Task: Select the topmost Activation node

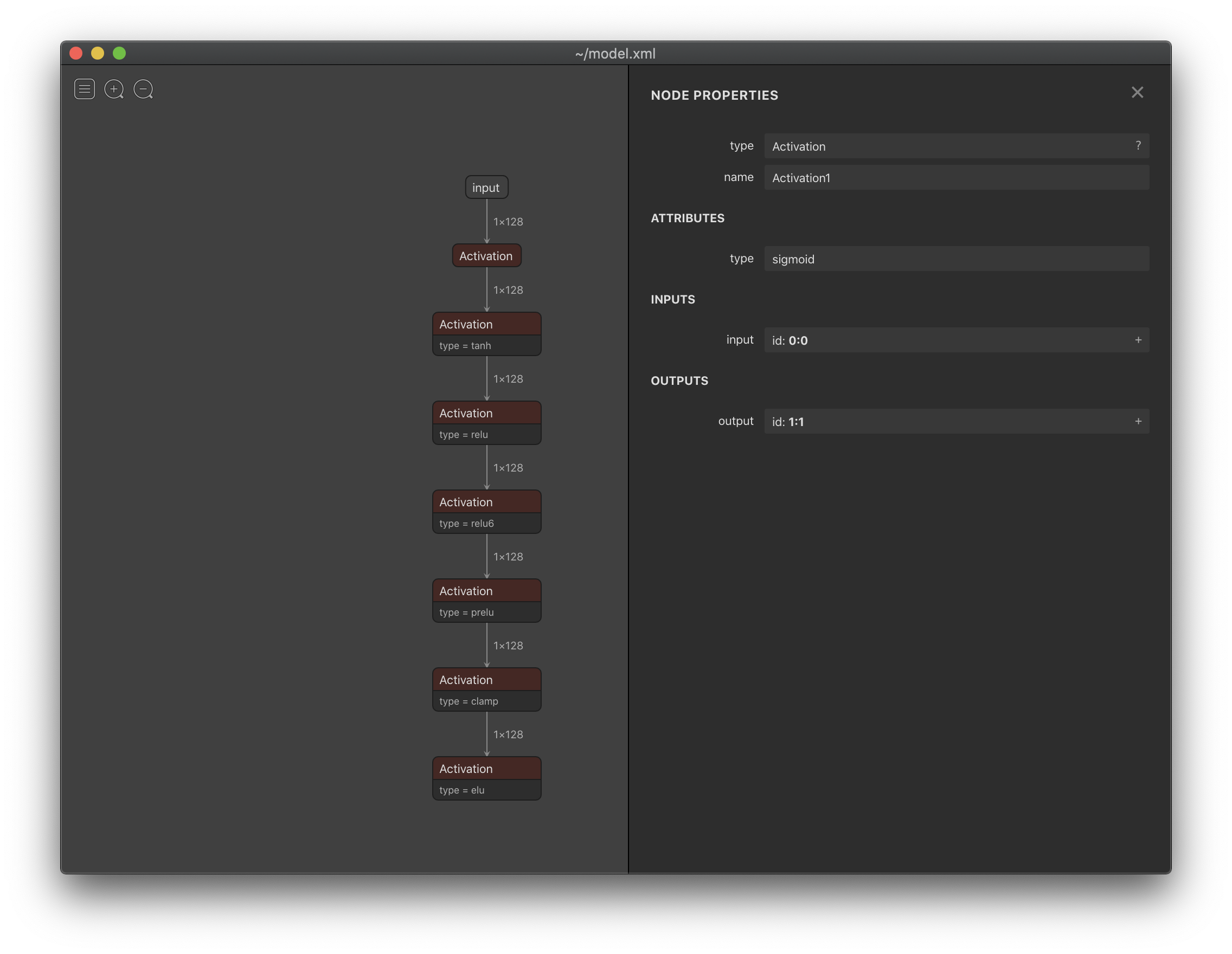Action: click(486, 255)
